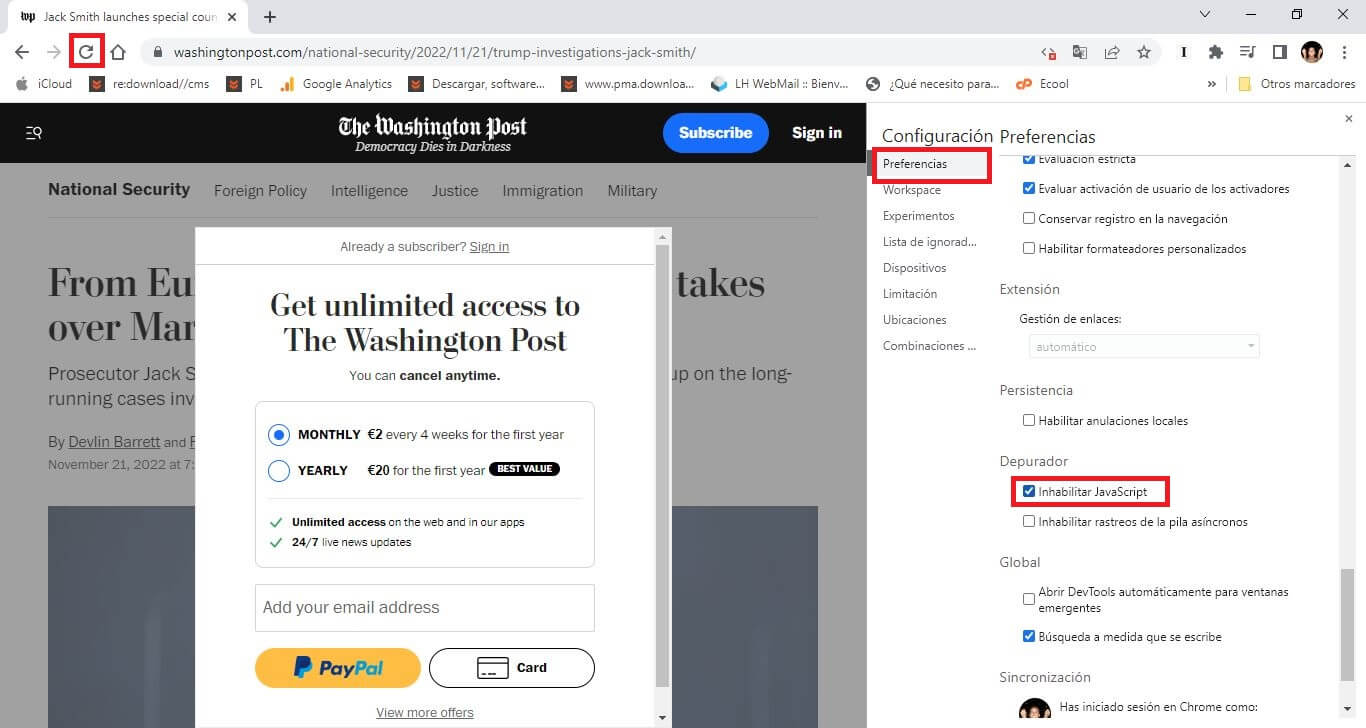This screenshot has width=1366, height=728.
Task: Select the YEARLY subscription radio option
Action: 279,470
